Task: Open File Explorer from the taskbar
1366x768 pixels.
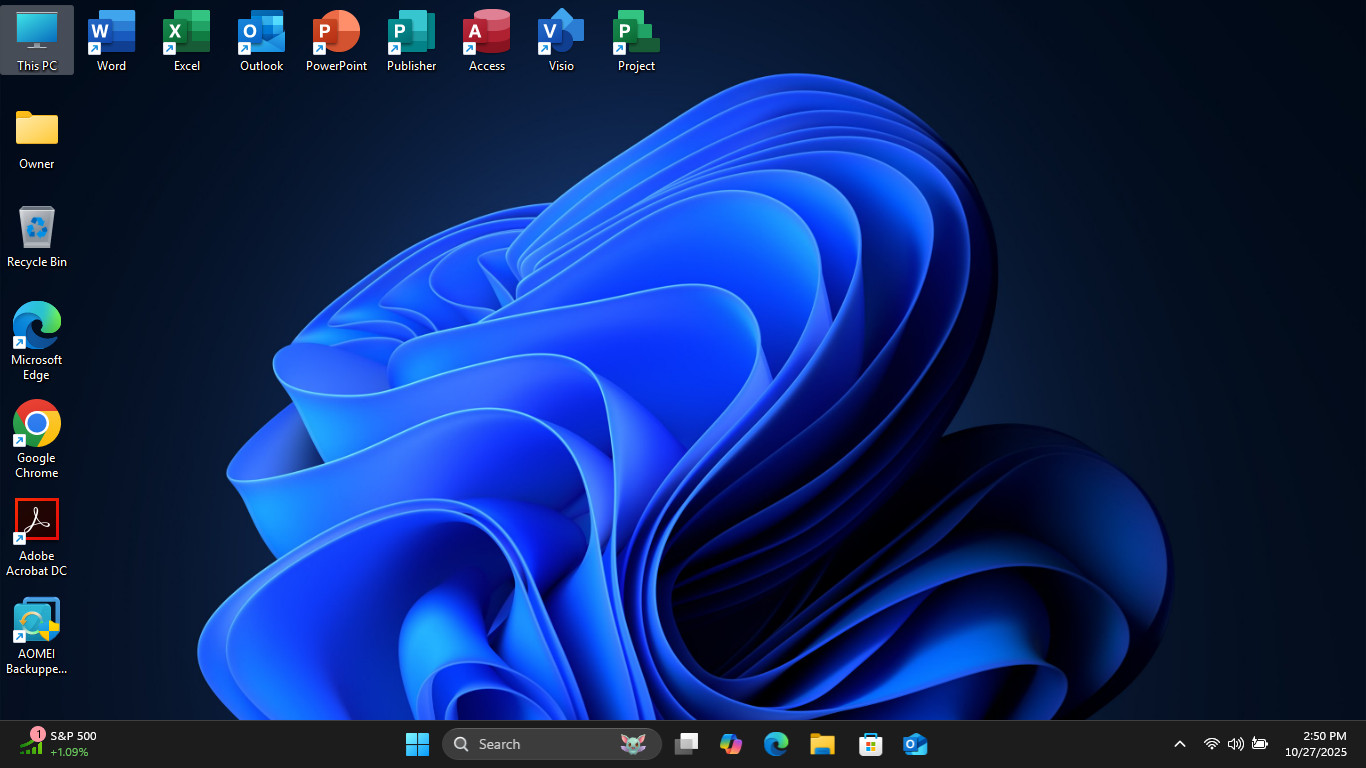Action: [x=822, y=744]
